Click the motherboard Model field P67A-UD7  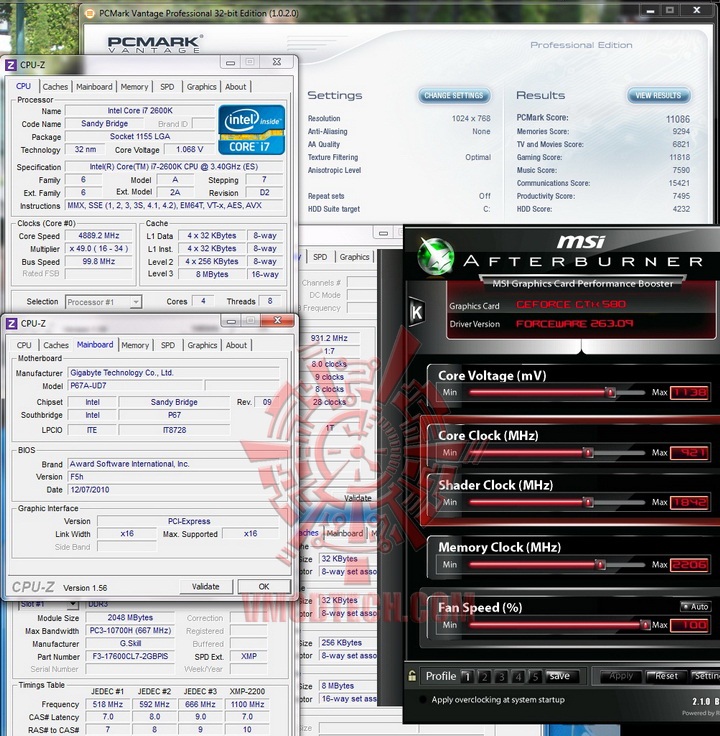tap(136, 386)
